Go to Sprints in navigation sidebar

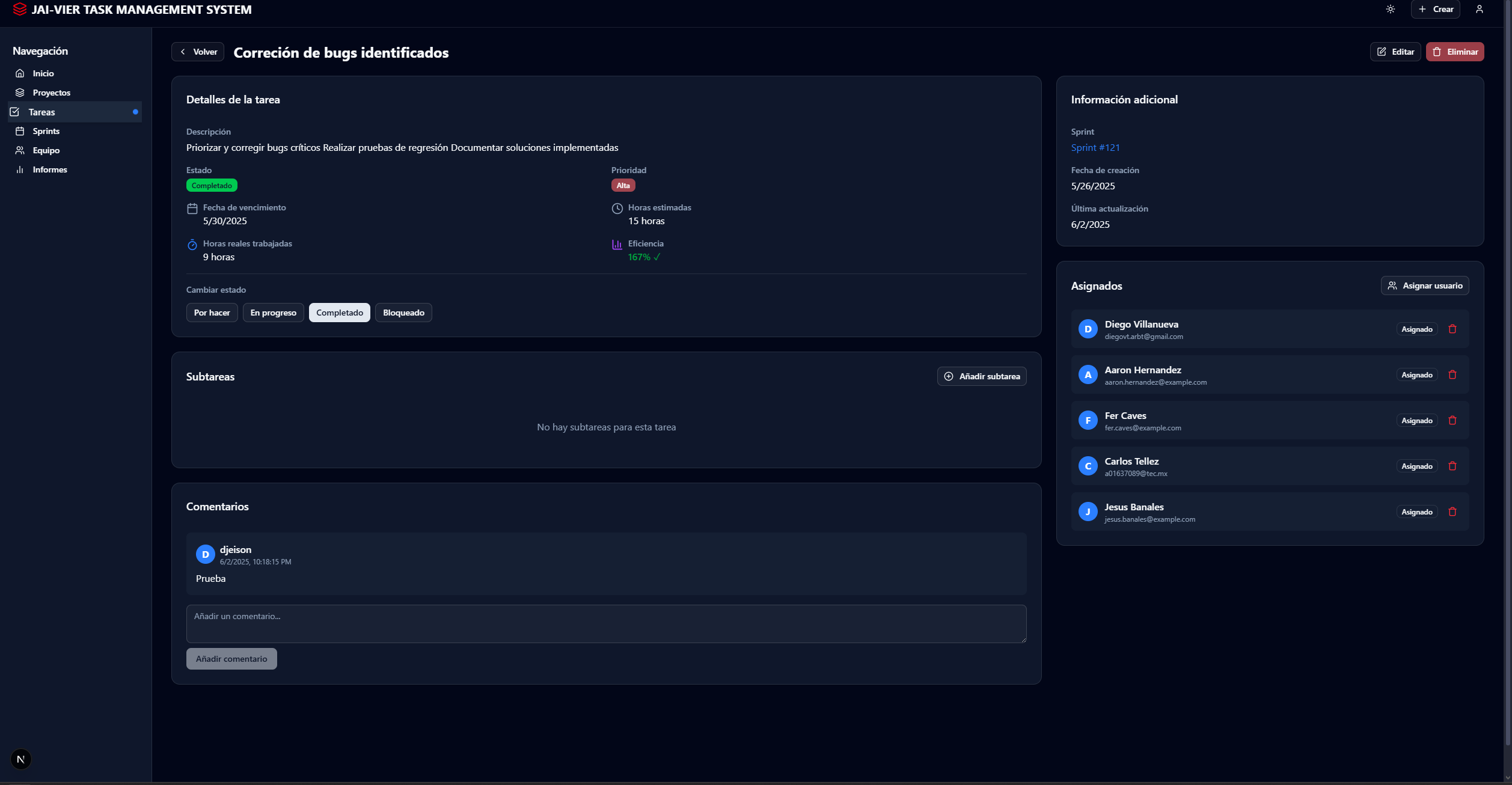point(46,131)
